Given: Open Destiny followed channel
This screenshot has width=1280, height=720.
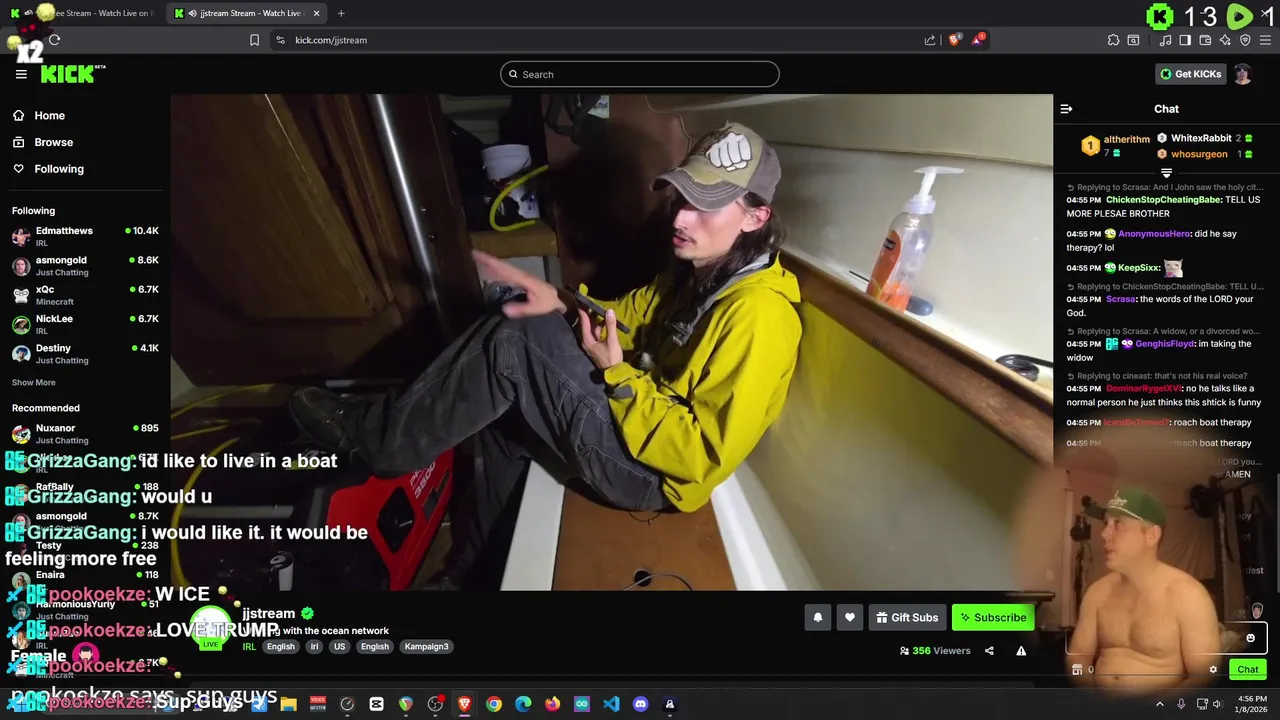Looking at the screenshot, I should [x=85, y=353].
